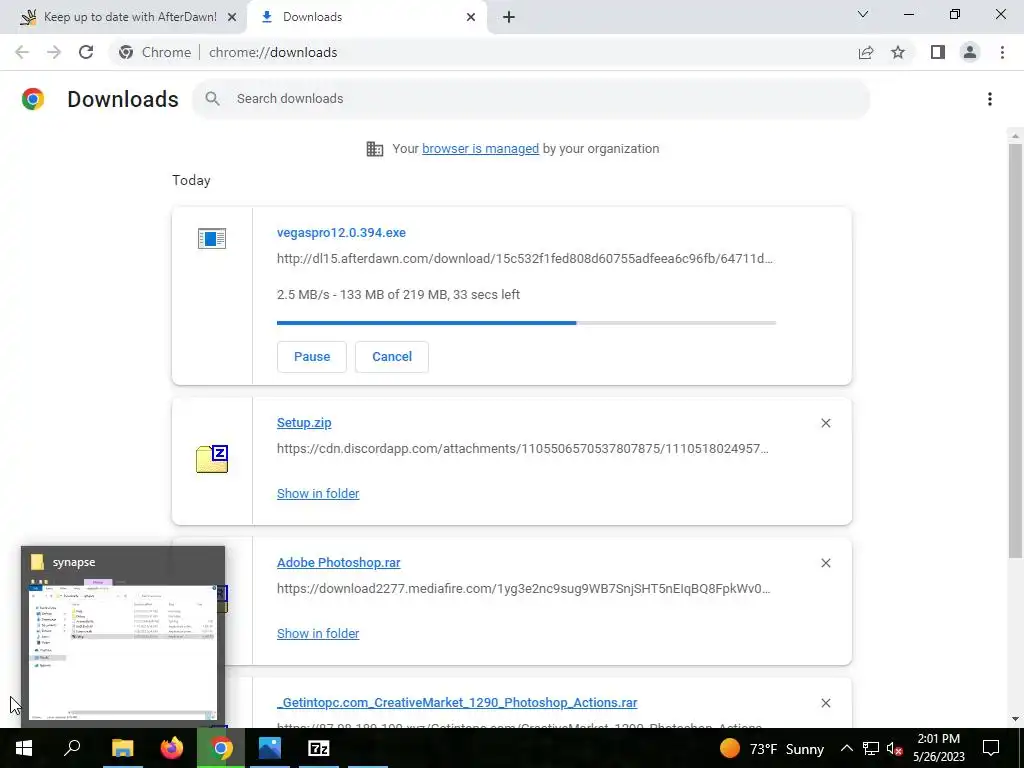
Task: Open the clock showing 2:01 PM
Action: [x=939, y=748]
